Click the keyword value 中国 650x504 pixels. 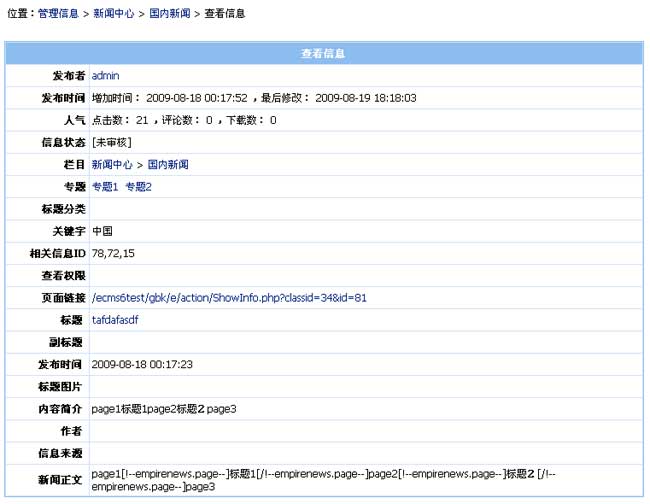[102, 231]
